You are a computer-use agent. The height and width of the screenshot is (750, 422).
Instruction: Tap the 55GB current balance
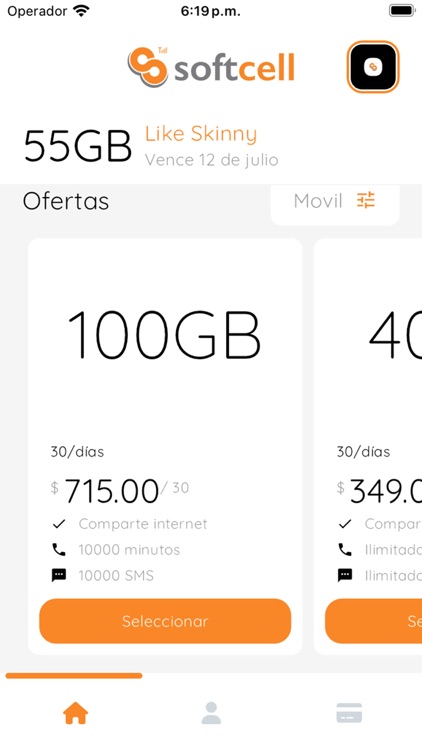tap(78, 146)
